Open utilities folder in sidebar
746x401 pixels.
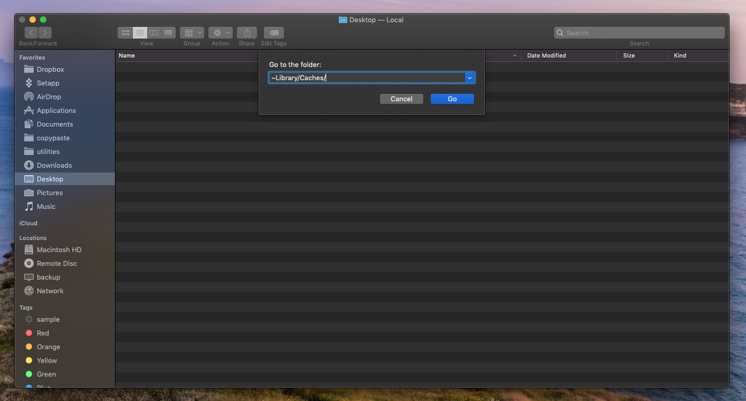pos(65,152)
